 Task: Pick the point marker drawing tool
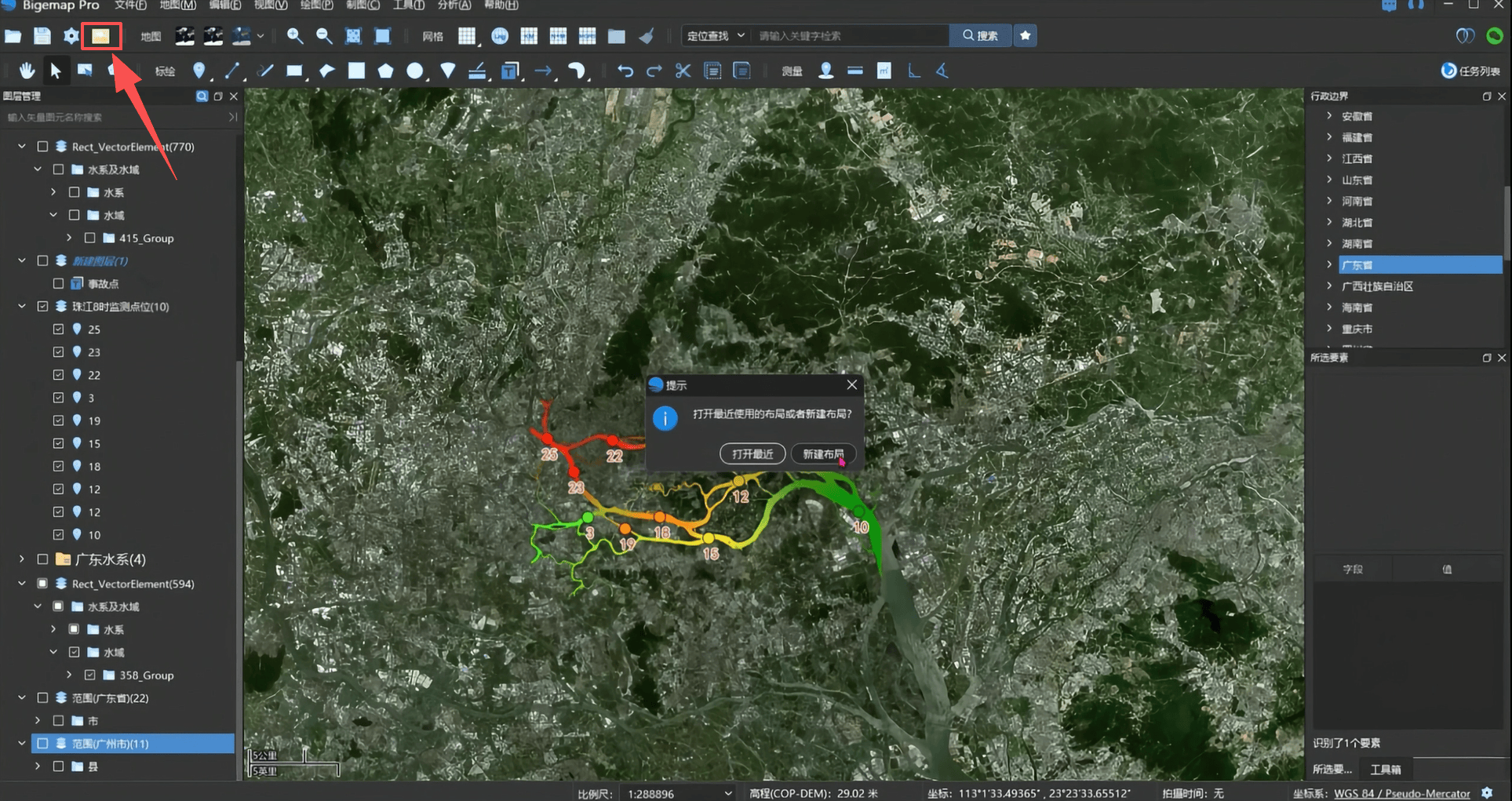coord(199,71)
